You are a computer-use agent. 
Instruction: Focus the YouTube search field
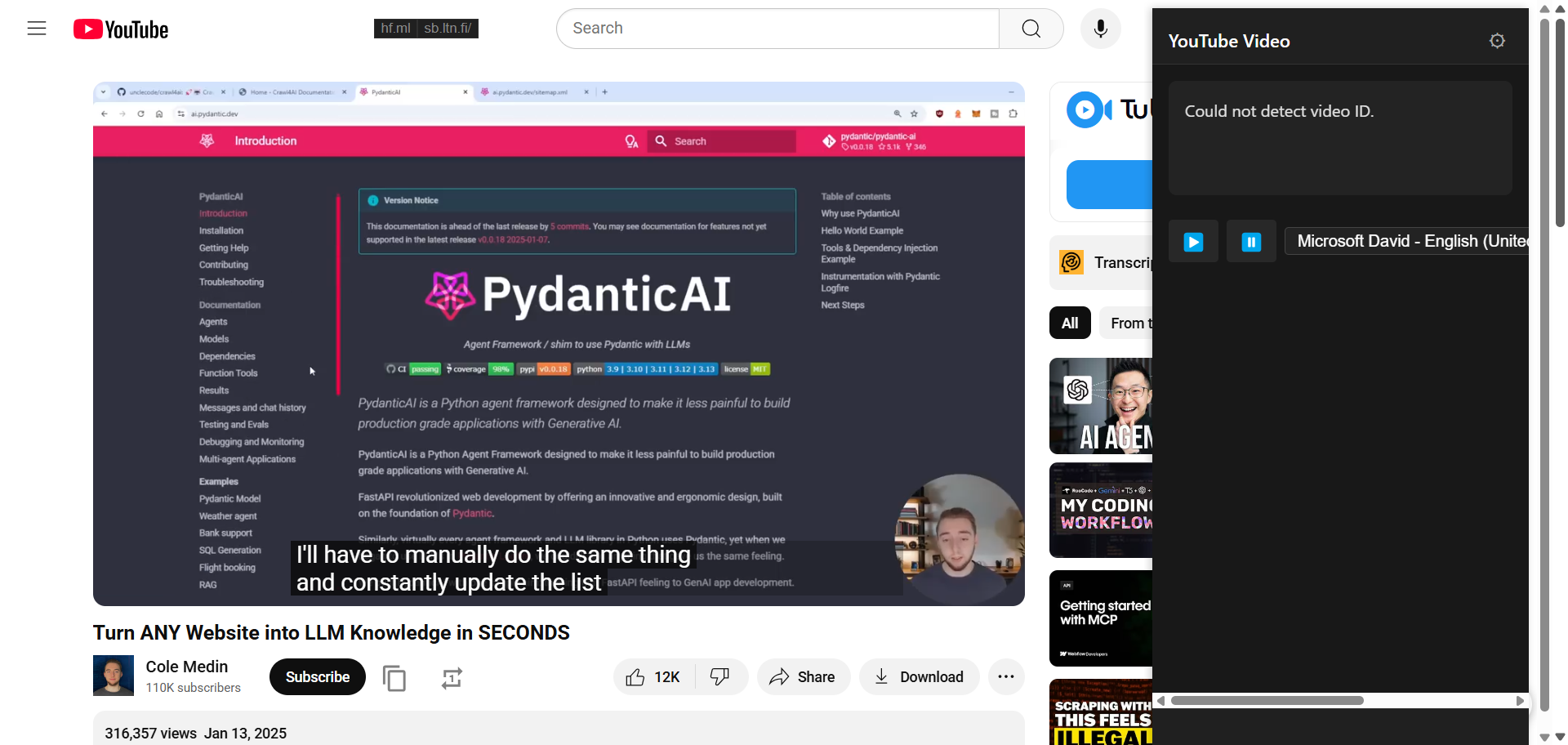pyautogui.click(x=777, y=29)
